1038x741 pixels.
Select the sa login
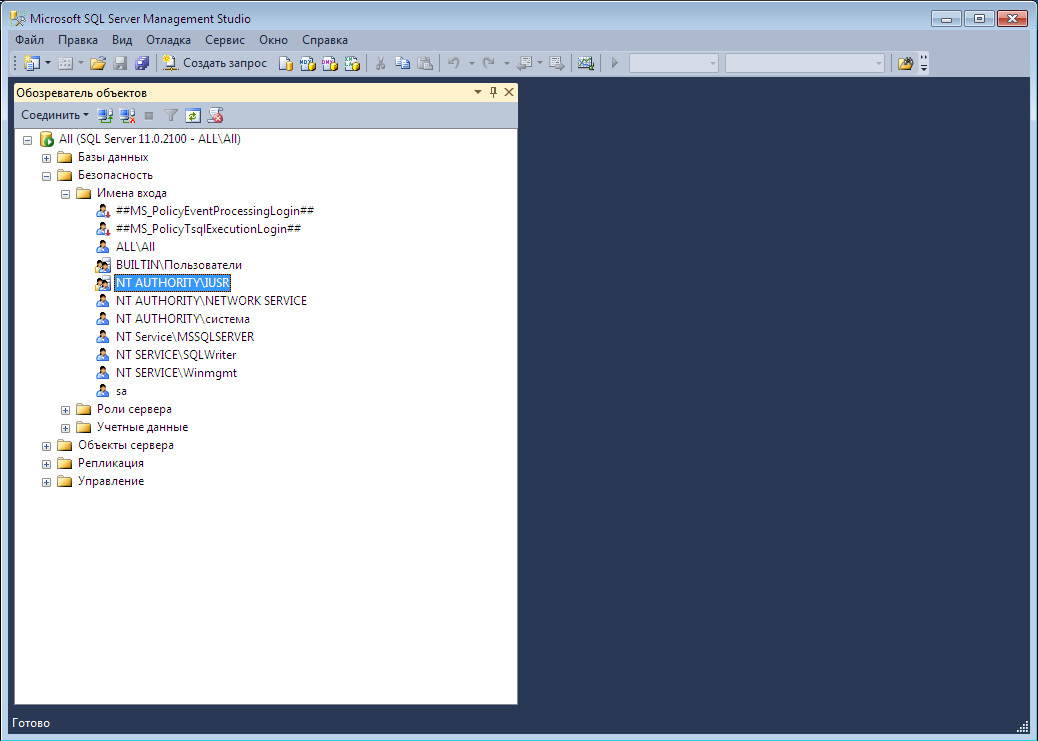point(121,391)
